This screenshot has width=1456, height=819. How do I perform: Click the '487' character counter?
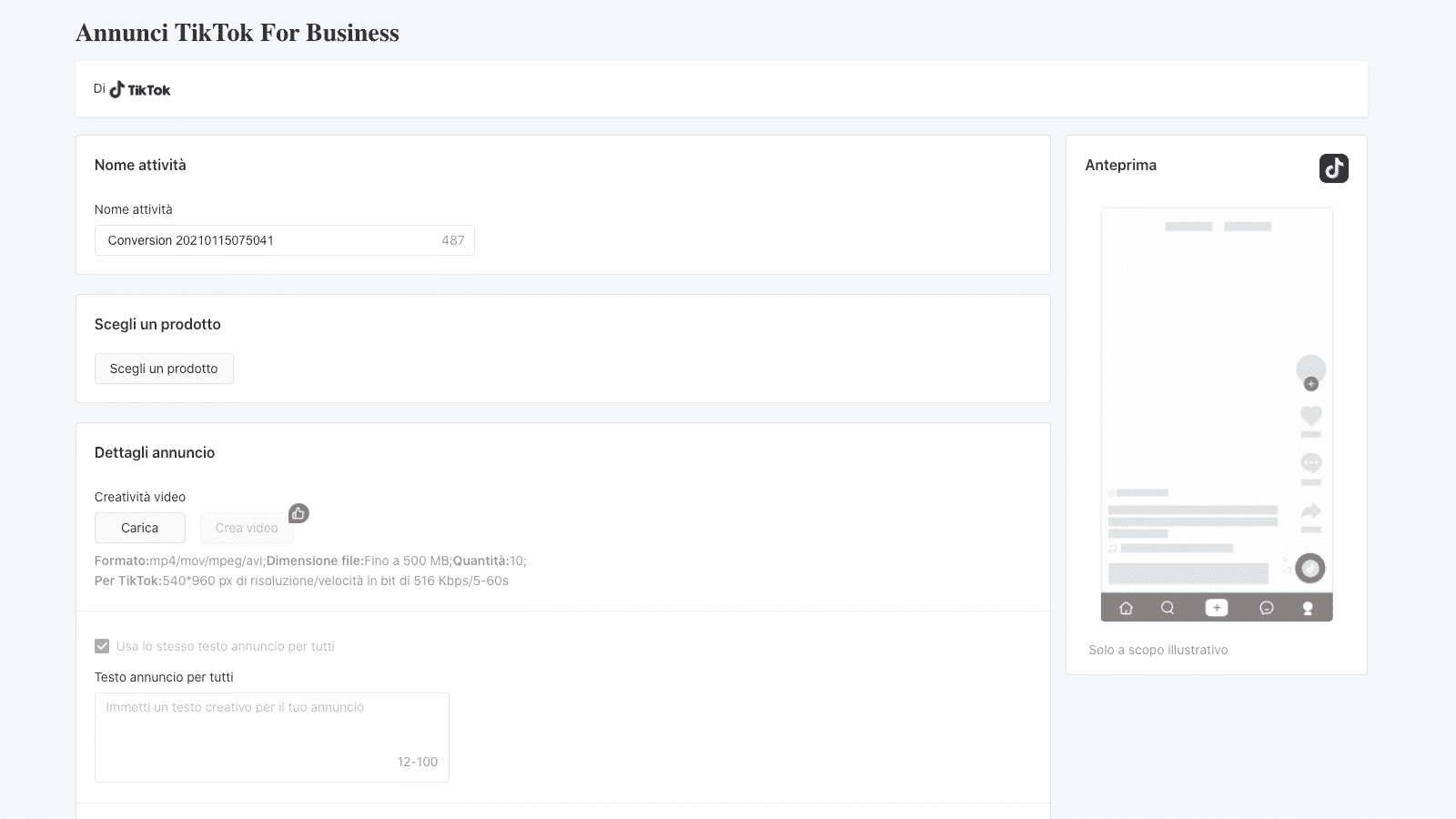pos(453,240)
